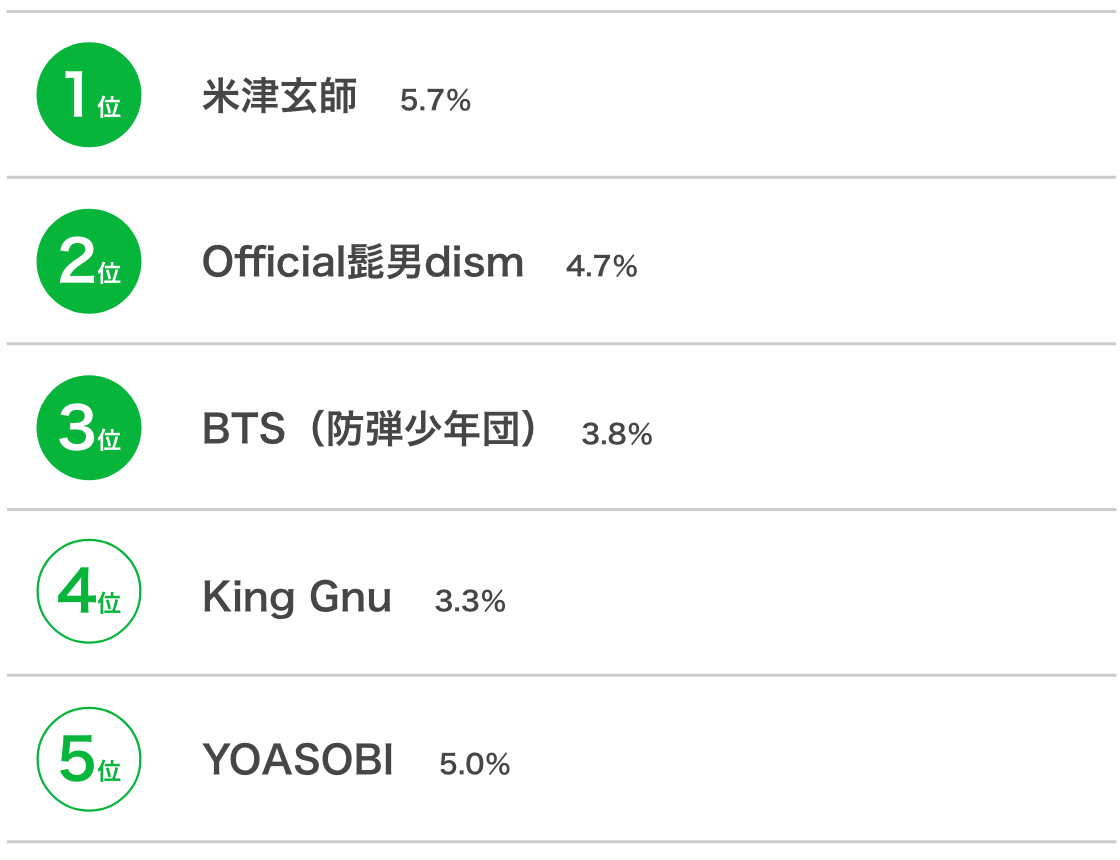This screenshot has width=1120, height=860.
Task: Select the outlined 5位 rank badge
Action: (x=89, y=759)
